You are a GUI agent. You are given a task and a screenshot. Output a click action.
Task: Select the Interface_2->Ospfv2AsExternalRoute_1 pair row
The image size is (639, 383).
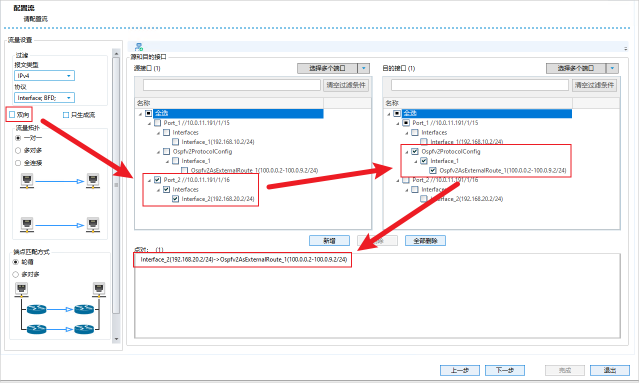(244, 260)
